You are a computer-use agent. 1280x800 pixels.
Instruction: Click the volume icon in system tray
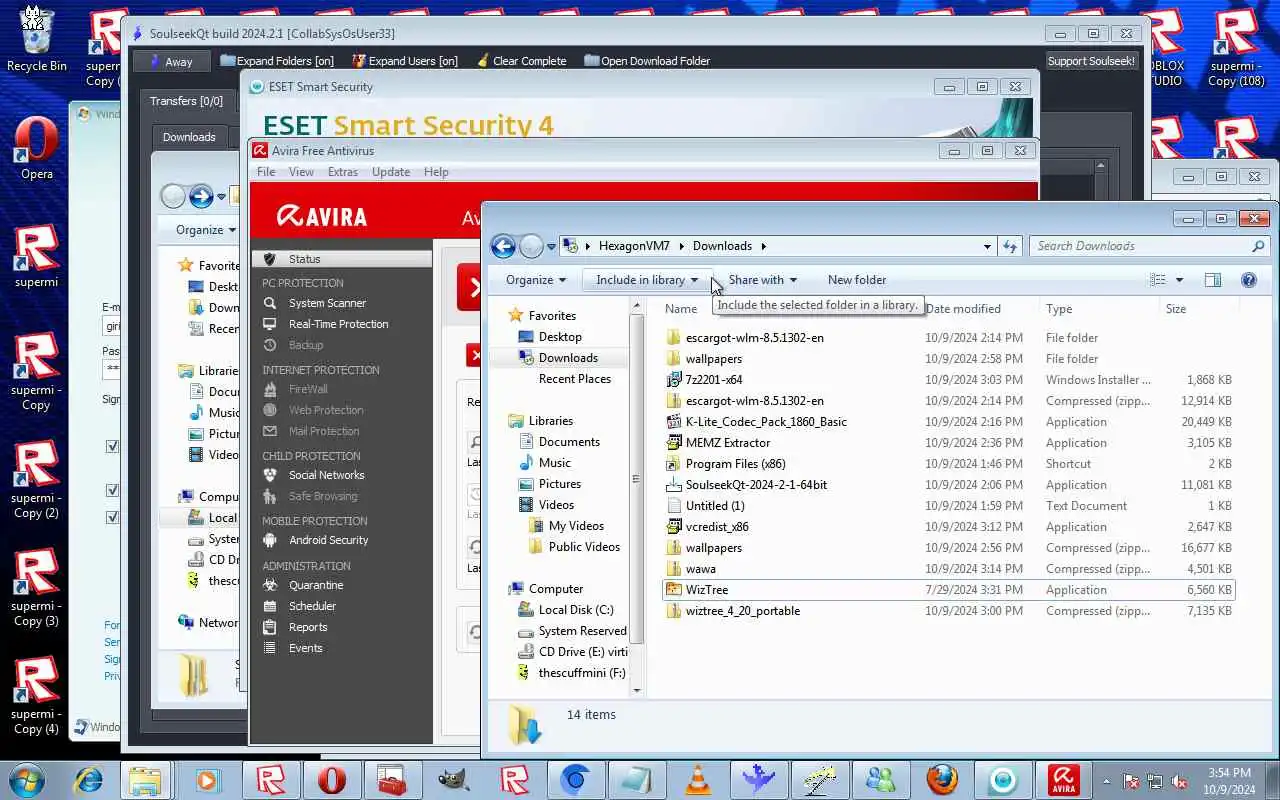click(1179, 781)
